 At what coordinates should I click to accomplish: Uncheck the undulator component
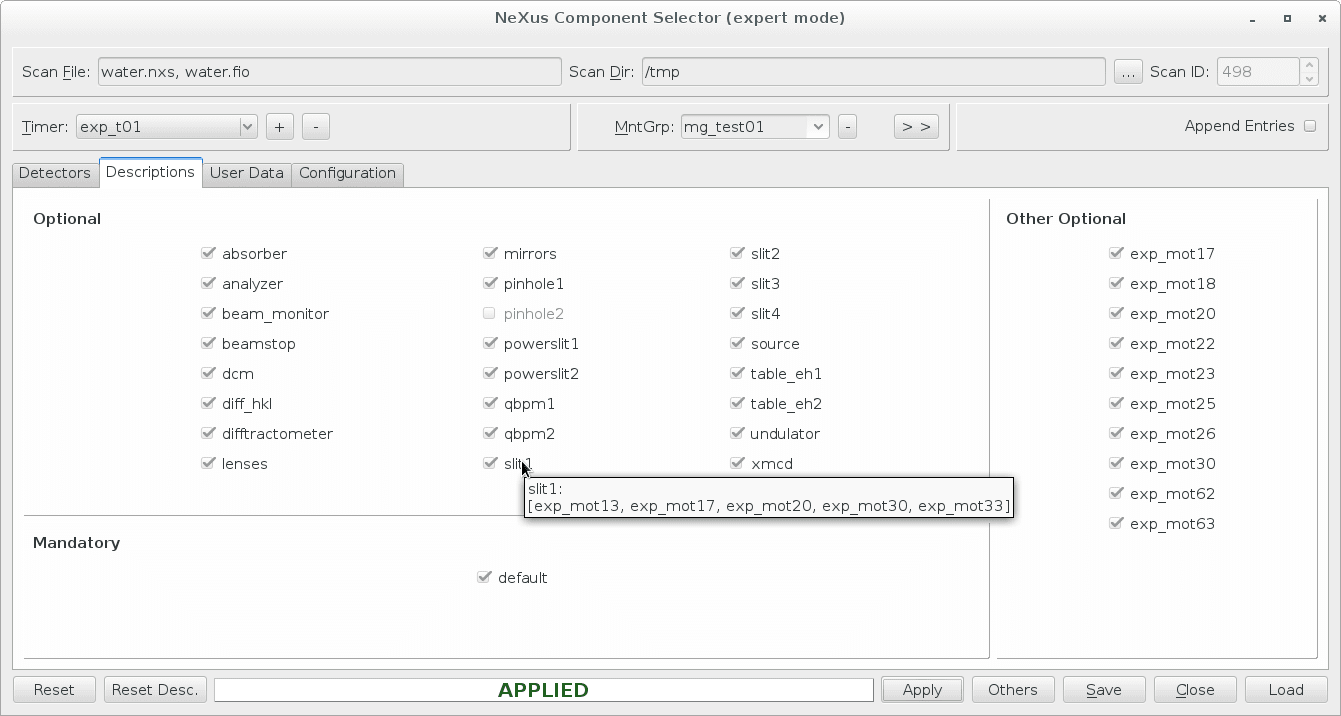click(x=737, y=433)
